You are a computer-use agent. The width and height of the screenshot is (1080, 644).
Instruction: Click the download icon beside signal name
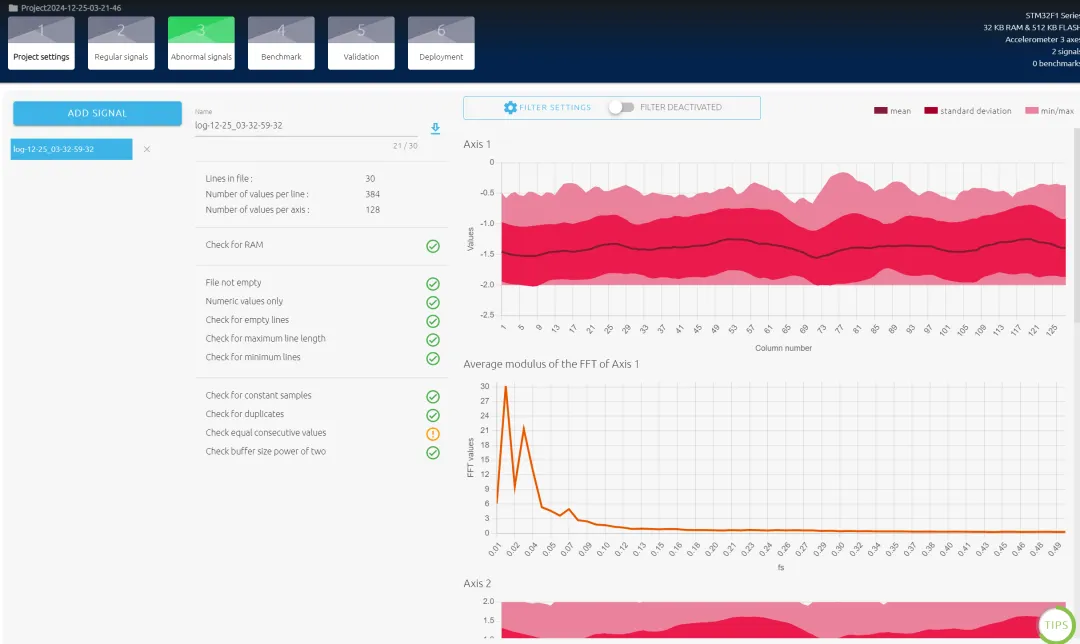(x=435, y=128)
